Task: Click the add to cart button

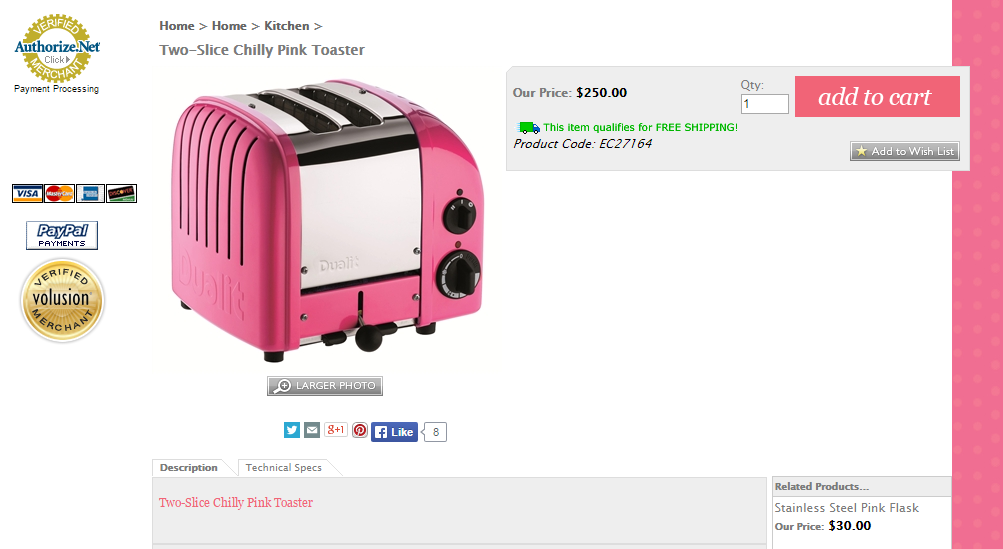Action: 877,97
